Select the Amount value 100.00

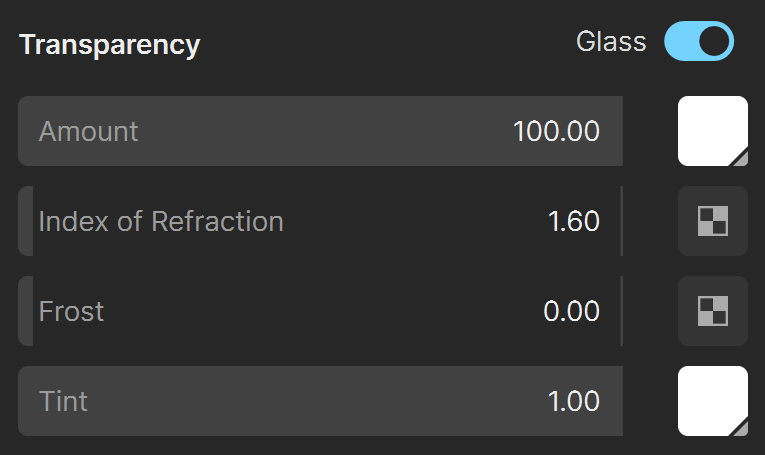[556, 131]
